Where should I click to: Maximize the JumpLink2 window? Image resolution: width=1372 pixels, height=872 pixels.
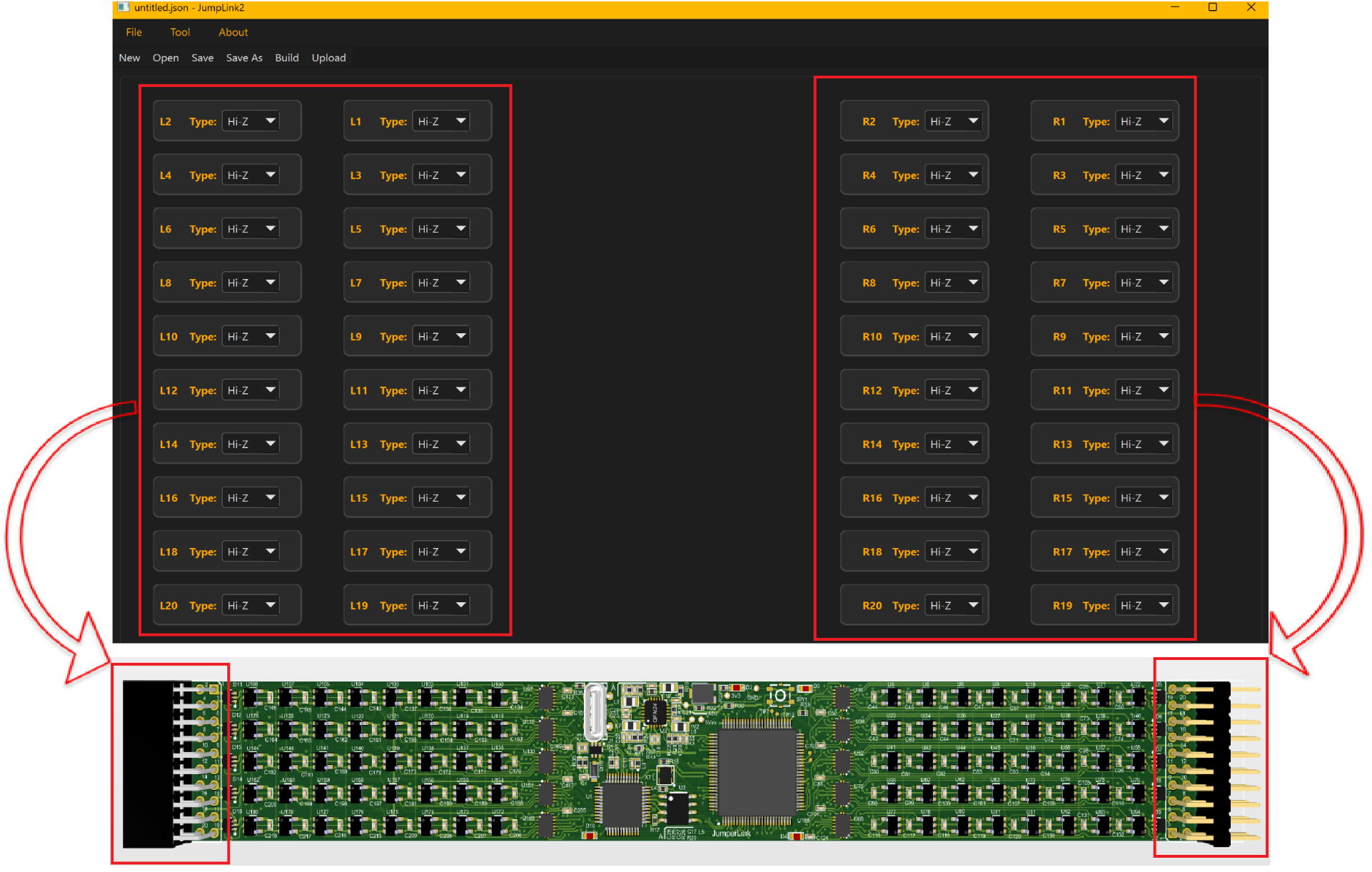pyautogui.click(x=1212, y=7)
